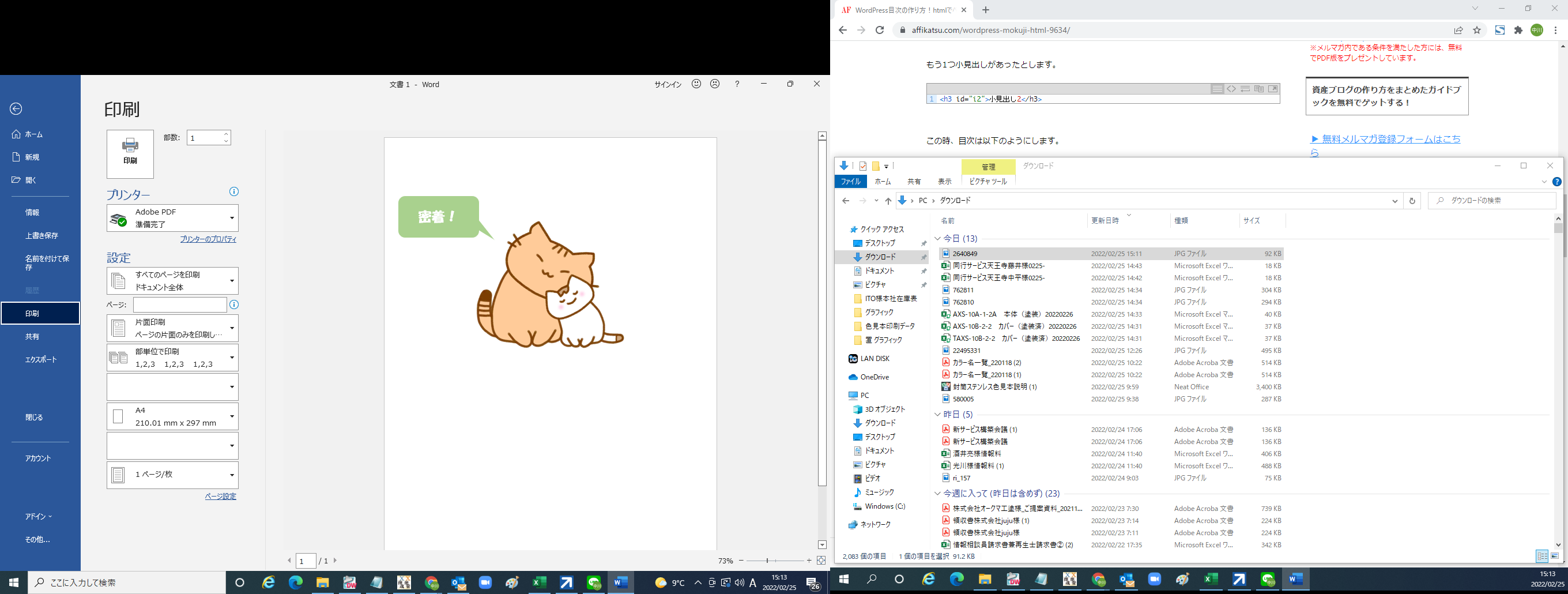The height and width of the screenshot is (594, 1568).
Task: Toggle line numbers in code block toolbar
Action: (x=1217, y=89)
